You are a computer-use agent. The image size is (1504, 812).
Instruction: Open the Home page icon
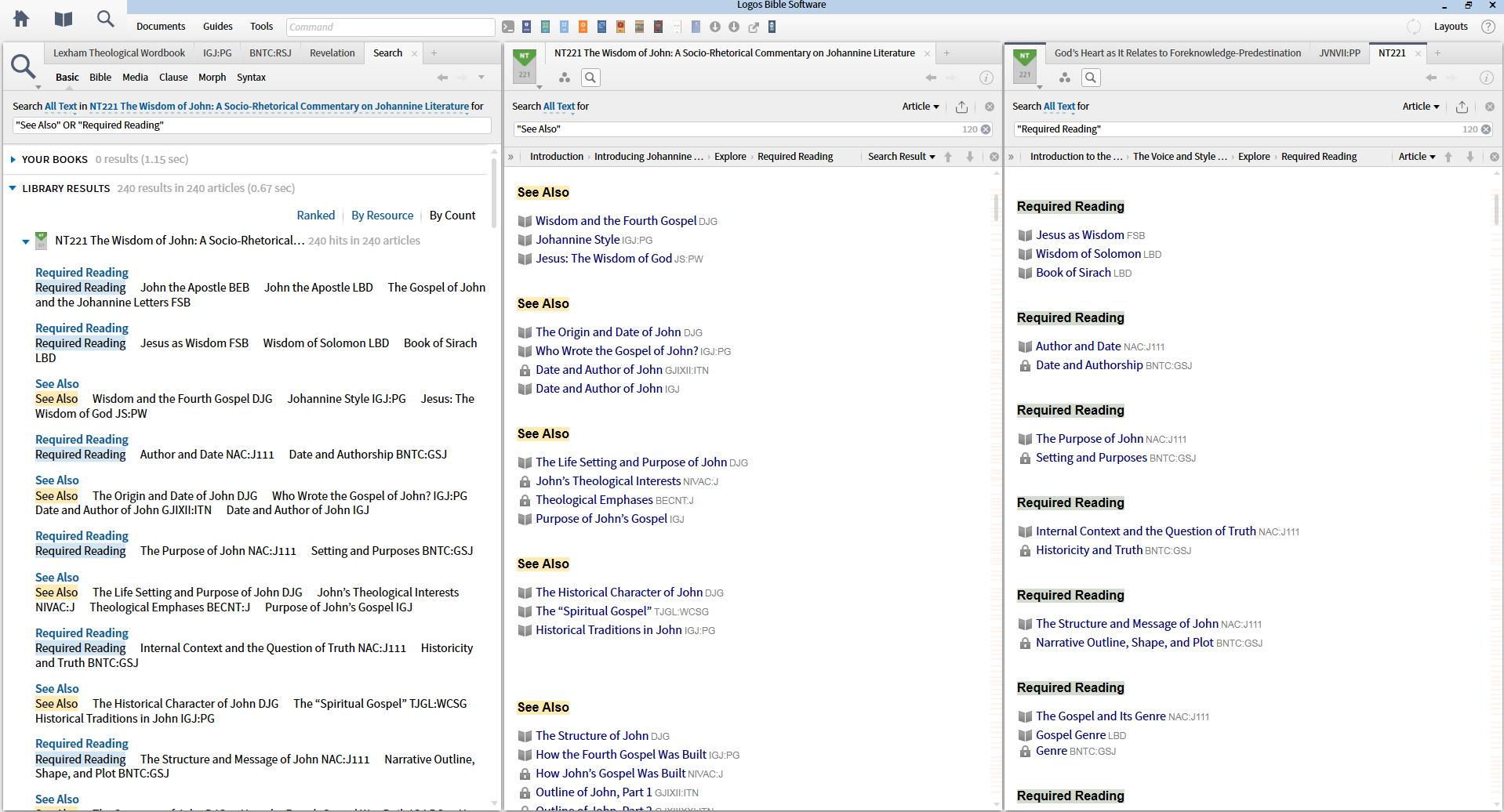[21, 19]
